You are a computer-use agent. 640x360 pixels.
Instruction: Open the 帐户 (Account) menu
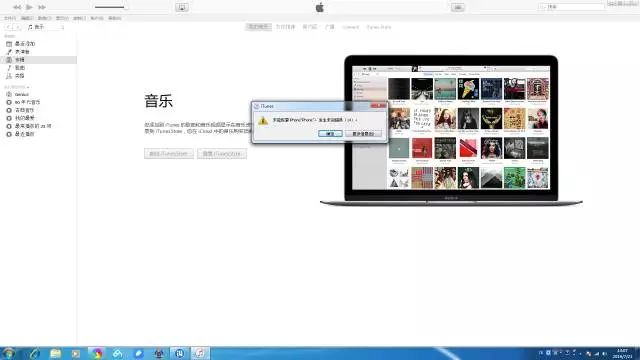97,18
